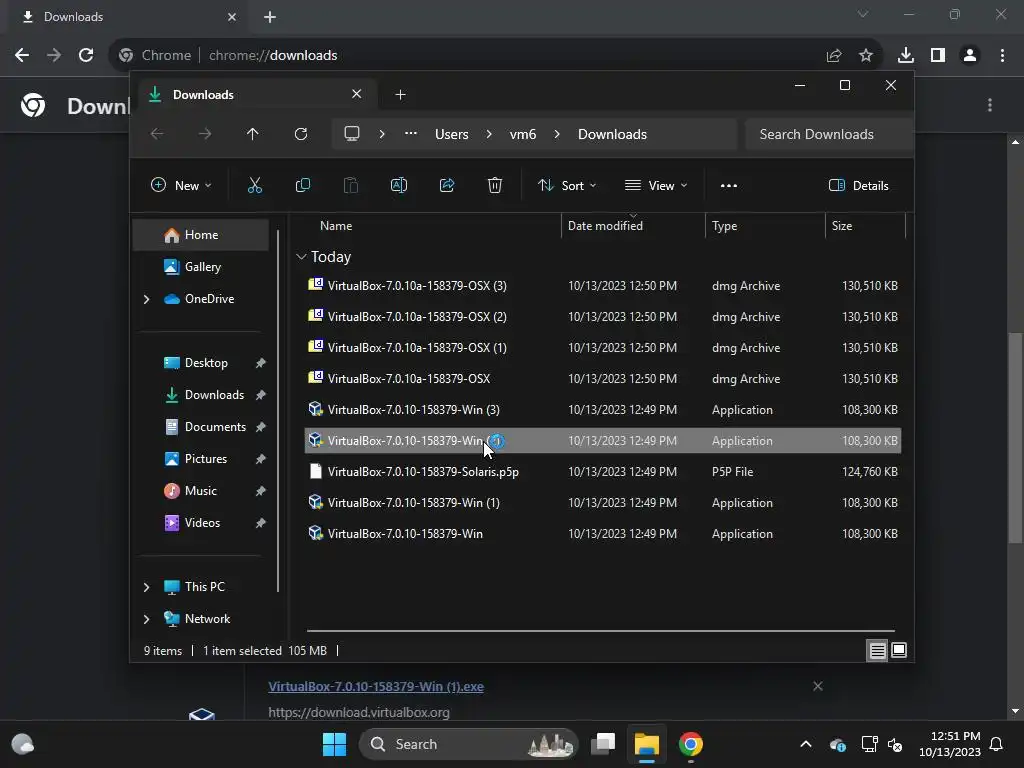1024x768 pixels.
Task: Click Users in the address breadcrumb
Action: tap(452, 134)
